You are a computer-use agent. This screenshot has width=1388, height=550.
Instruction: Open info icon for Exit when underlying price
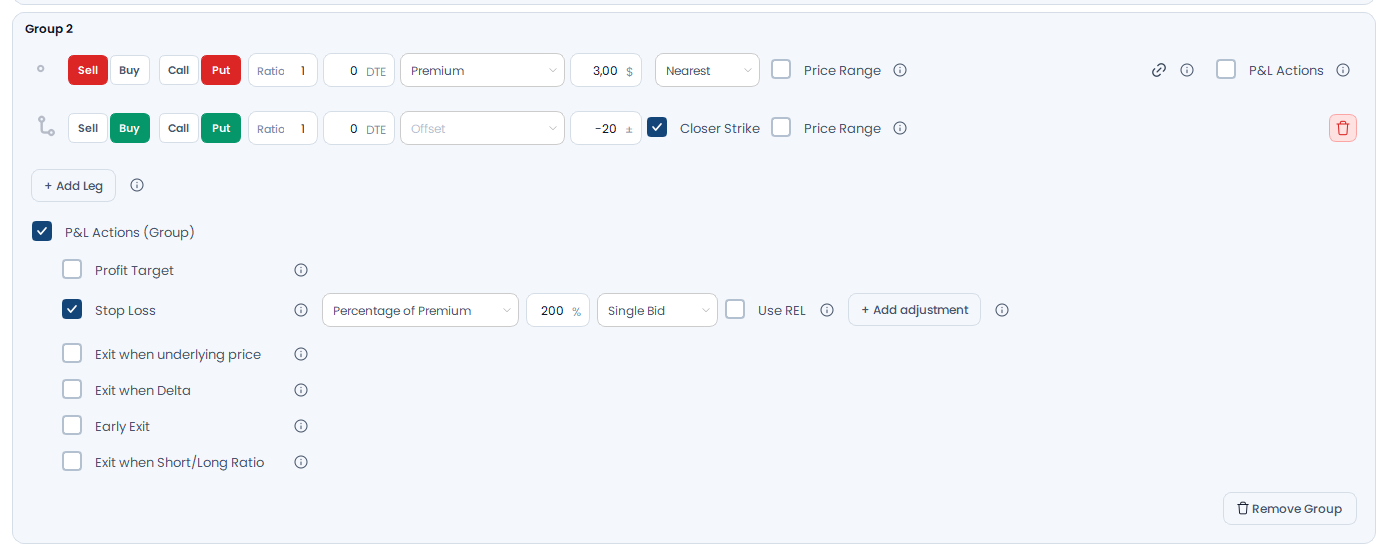(301, 354)
